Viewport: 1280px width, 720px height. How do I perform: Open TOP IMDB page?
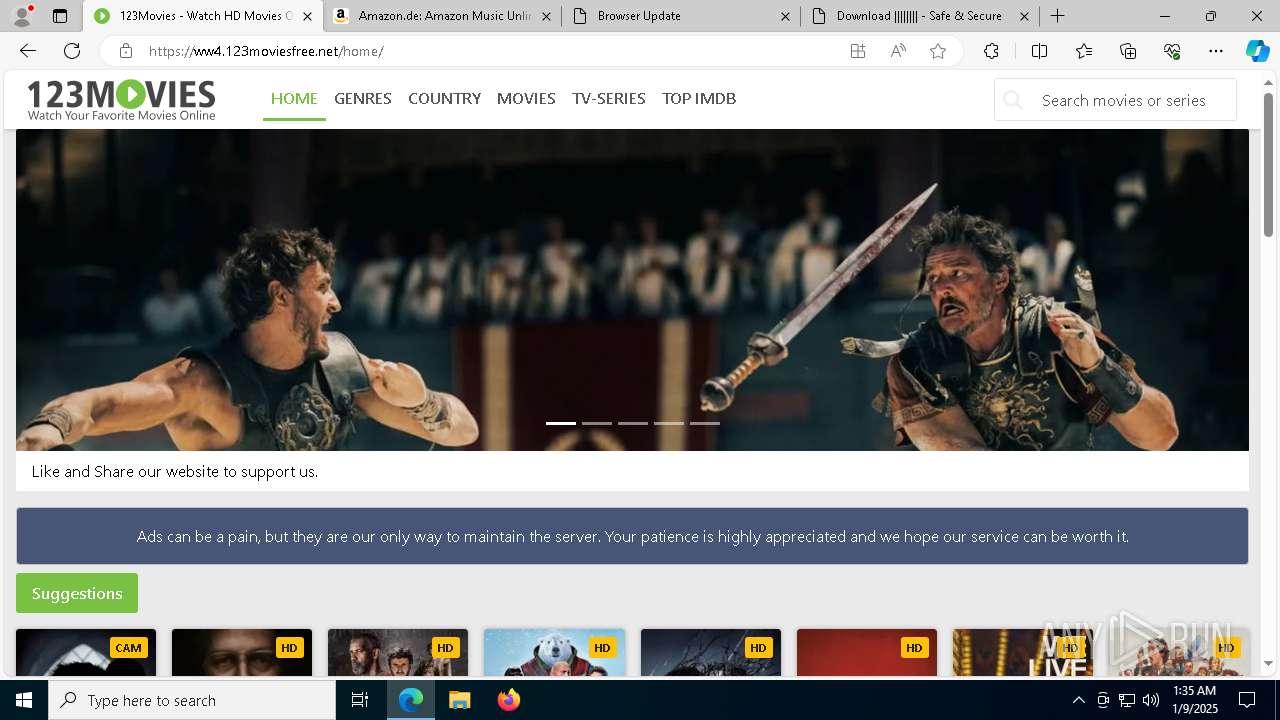pyautogui.click(x=699, y=98)
